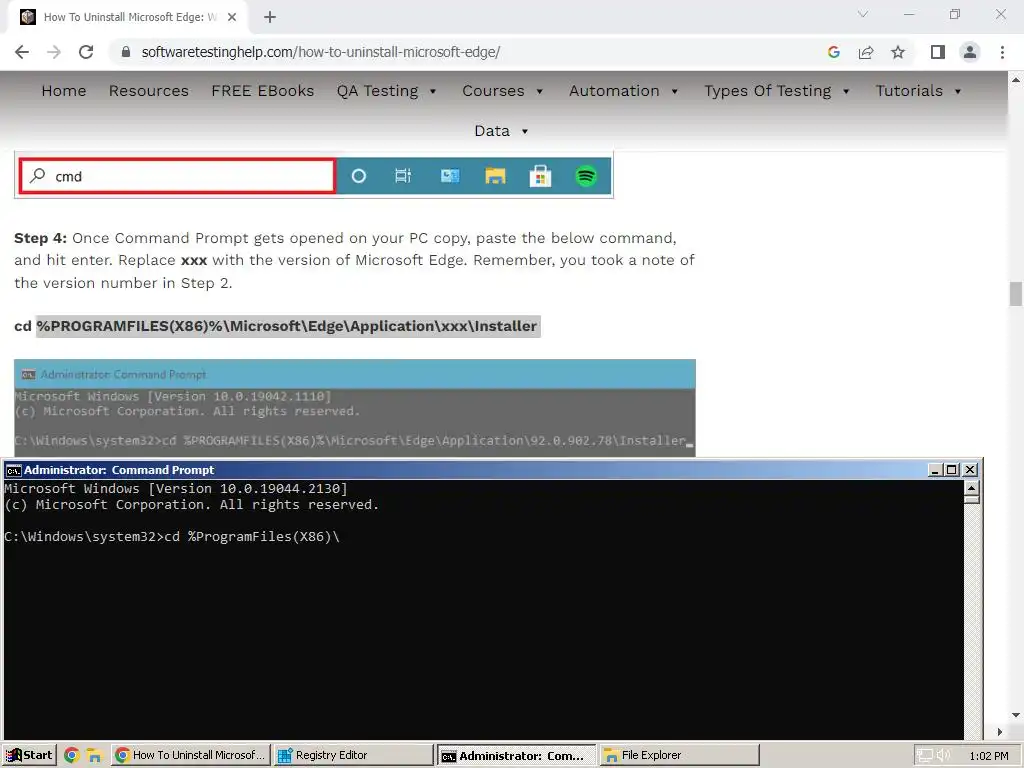Minimize the Command Prompt window
This screenshot has height=768, width=1024.
(935, 470)
